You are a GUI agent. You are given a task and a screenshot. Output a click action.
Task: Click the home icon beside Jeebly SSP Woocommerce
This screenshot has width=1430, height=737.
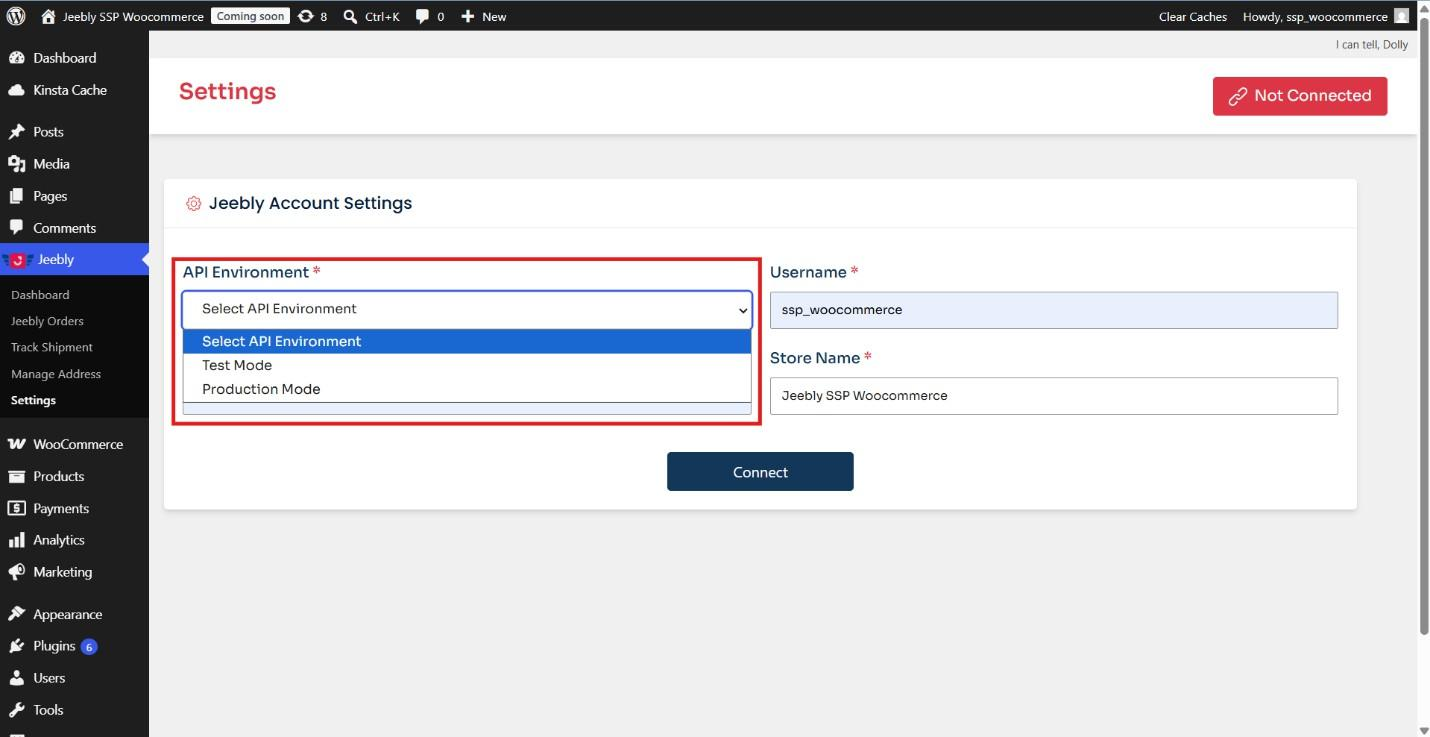point(48,16)
